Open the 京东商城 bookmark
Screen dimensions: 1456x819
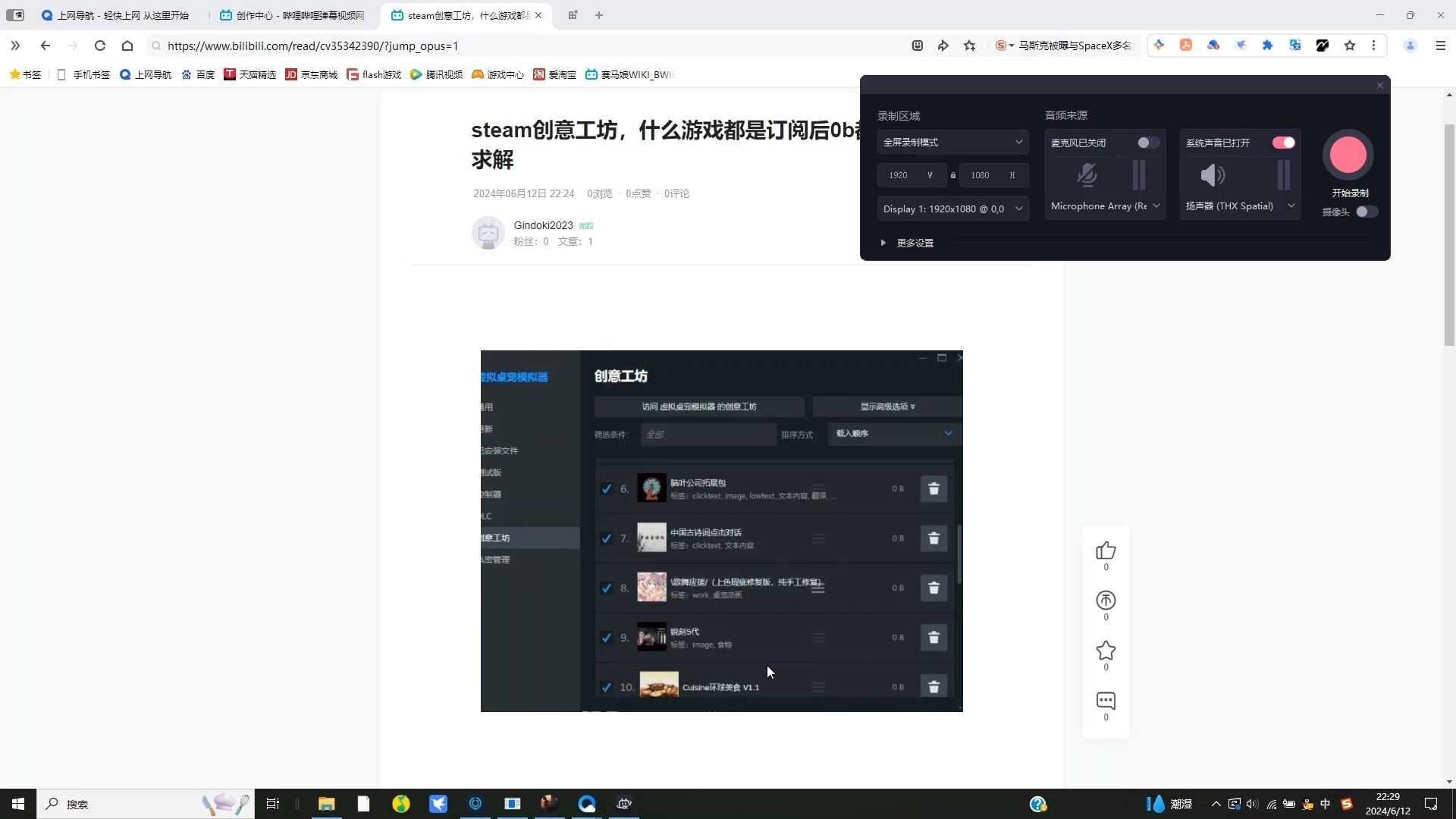point(311,74)
